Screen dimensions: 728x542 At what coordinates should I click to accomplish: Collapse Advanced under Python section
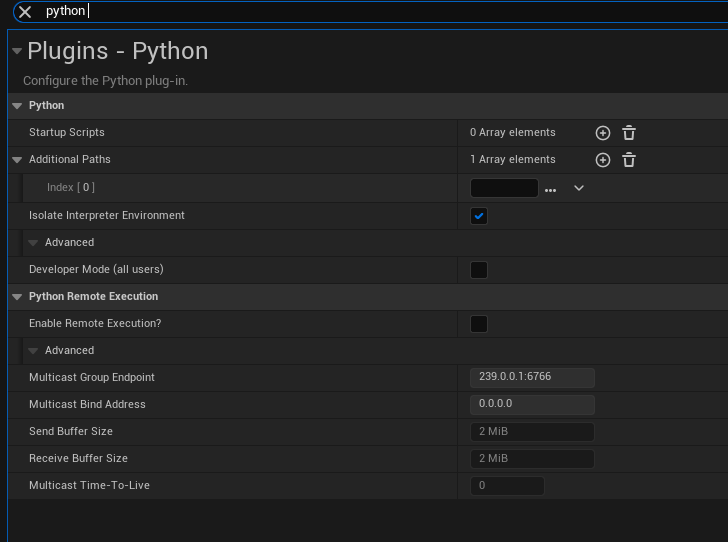(x=33, y=243)
